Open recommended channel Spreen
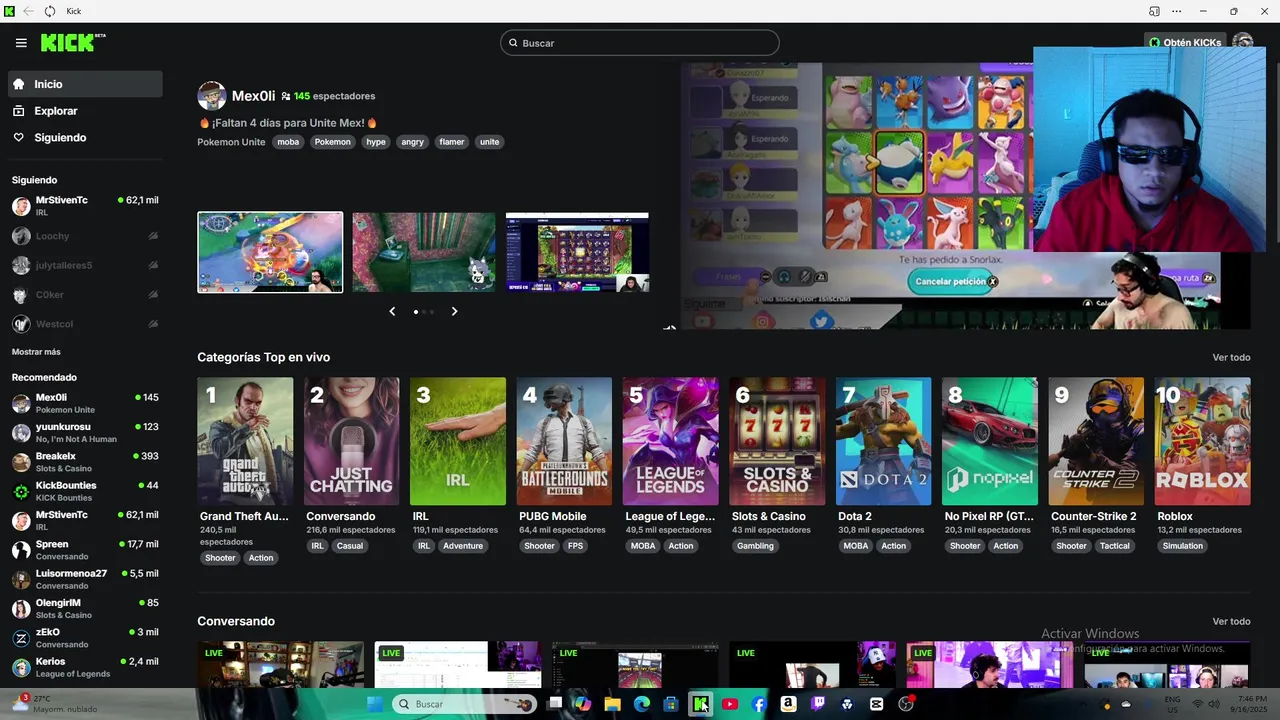 (x=85, y=550)
